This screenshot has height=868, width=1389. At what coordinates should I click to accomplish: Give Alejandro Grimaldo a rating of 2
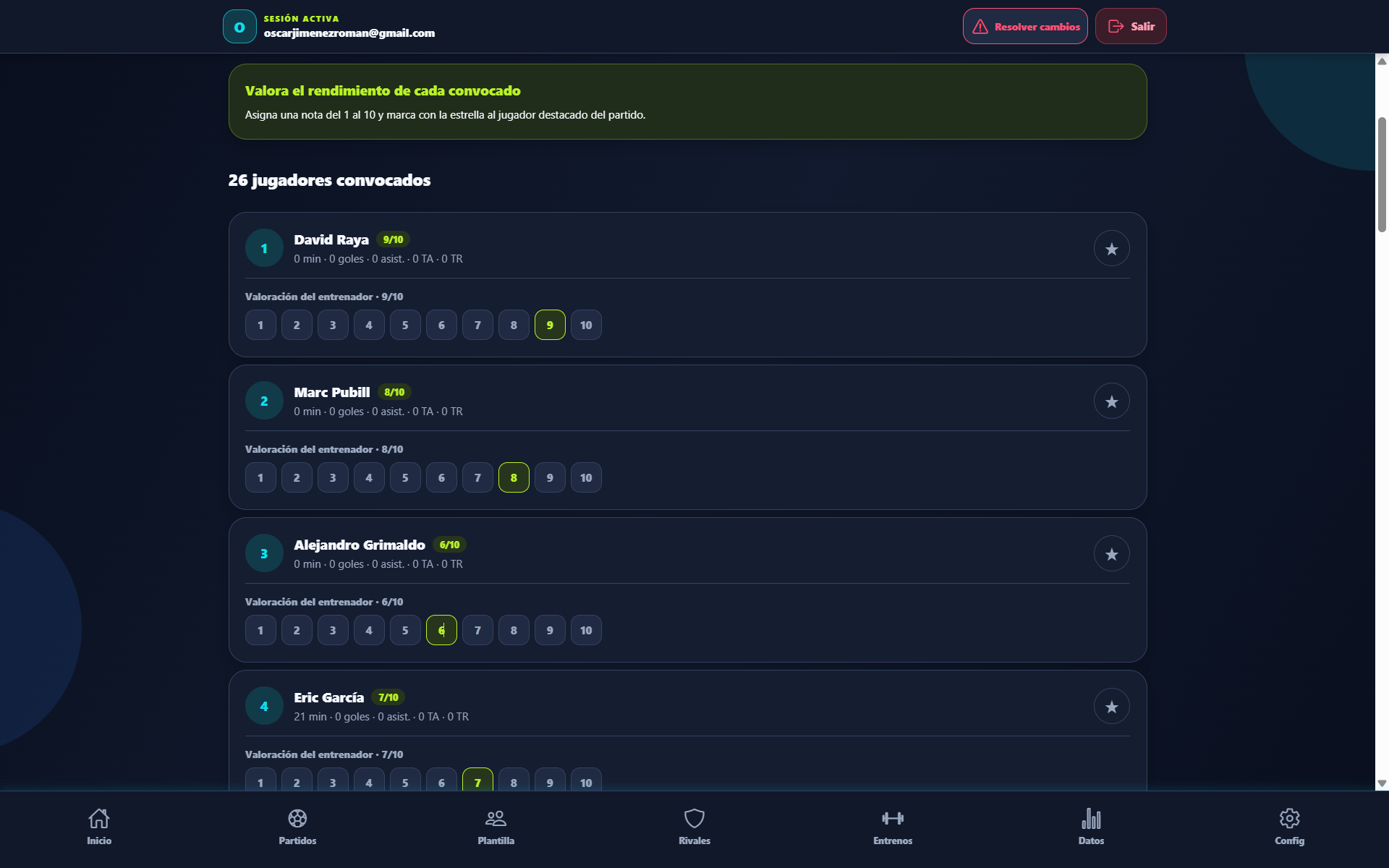click(x=297, y=630)
